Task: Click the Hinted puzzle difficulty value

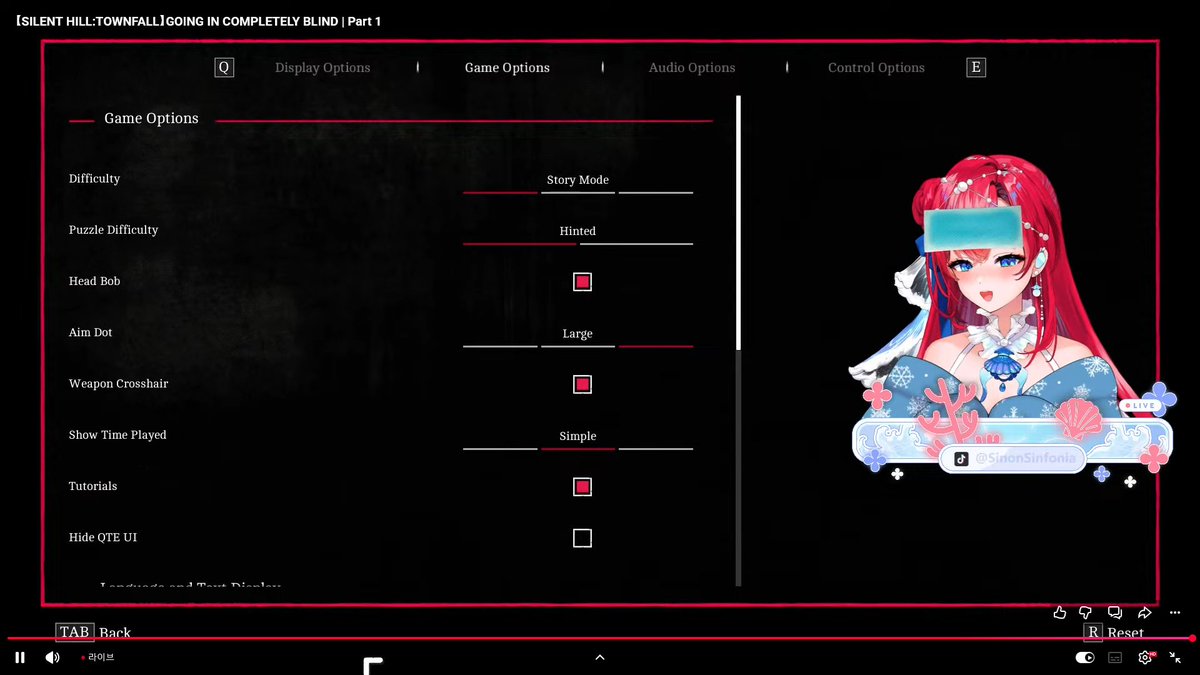Action: pyautogui.click(x=578, y=231)
